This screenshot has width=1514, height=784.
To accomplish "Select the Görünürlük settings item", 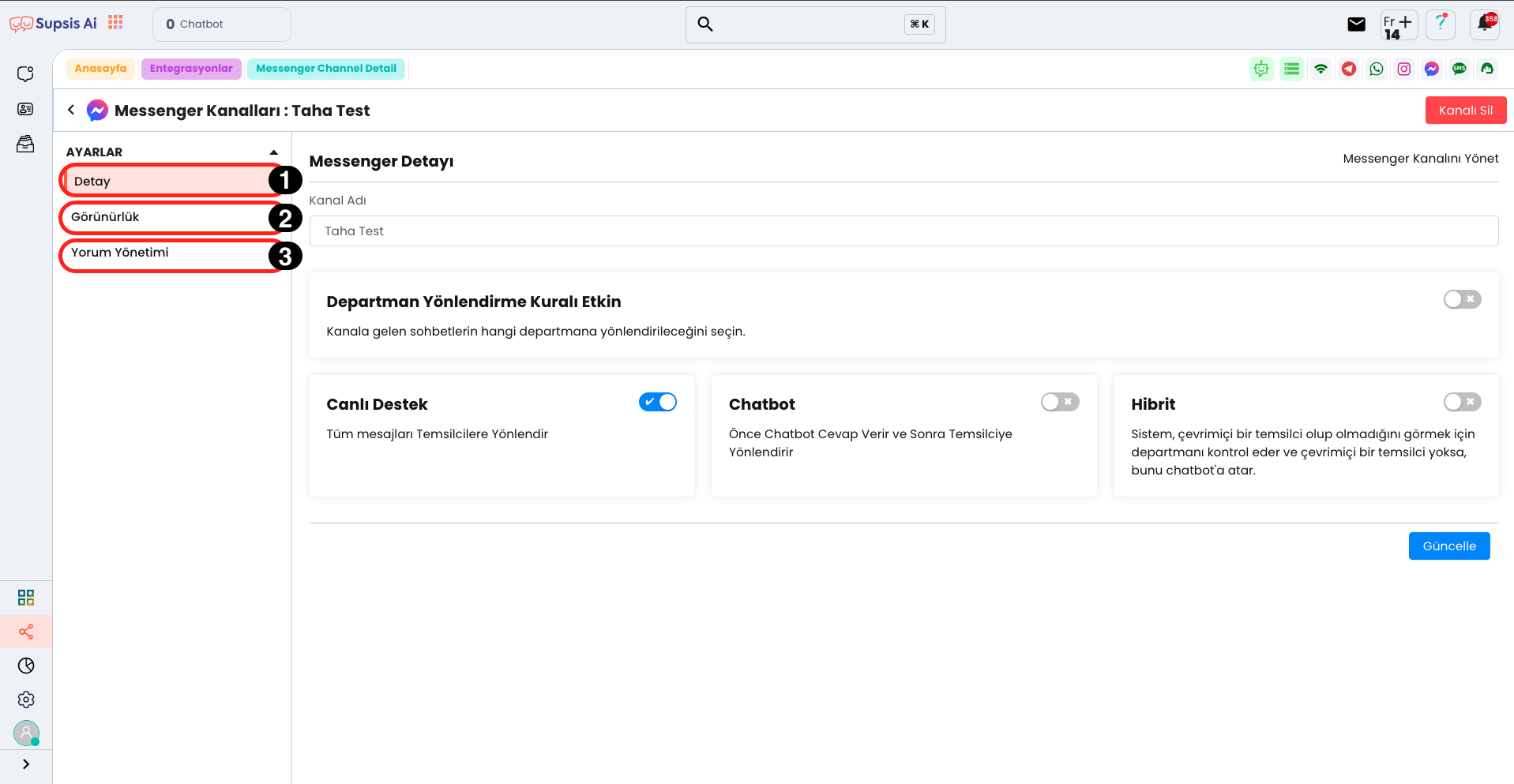I will coord(172,217).
